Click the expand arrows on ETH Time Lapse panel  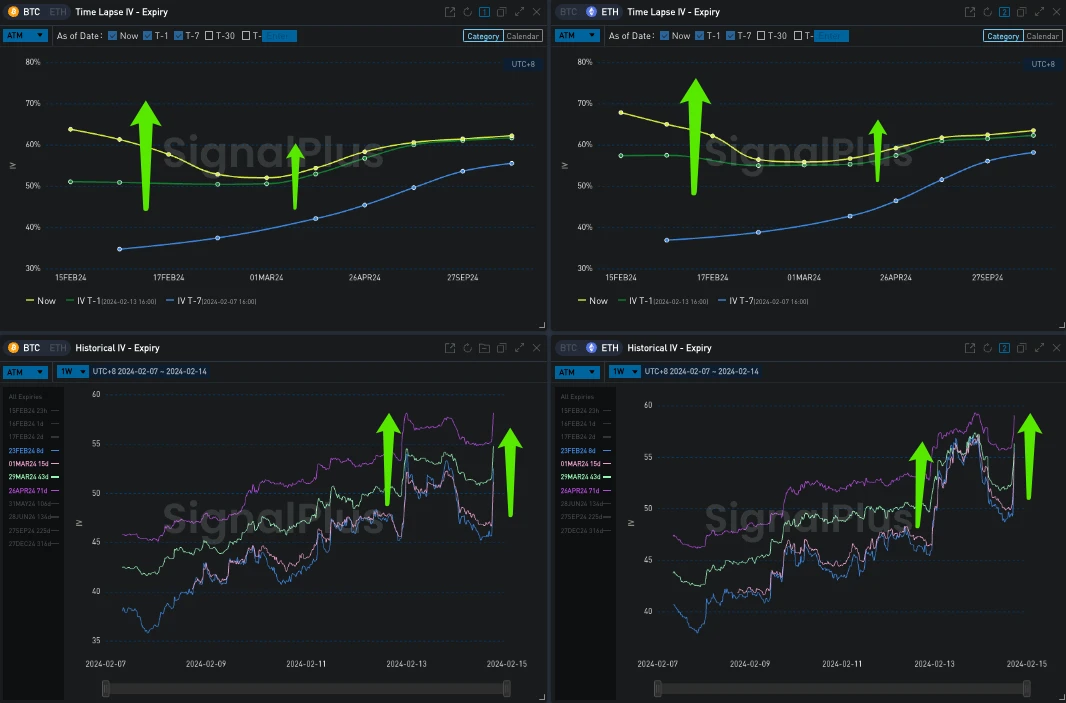pyautogui.click(x=1040, y=12)
